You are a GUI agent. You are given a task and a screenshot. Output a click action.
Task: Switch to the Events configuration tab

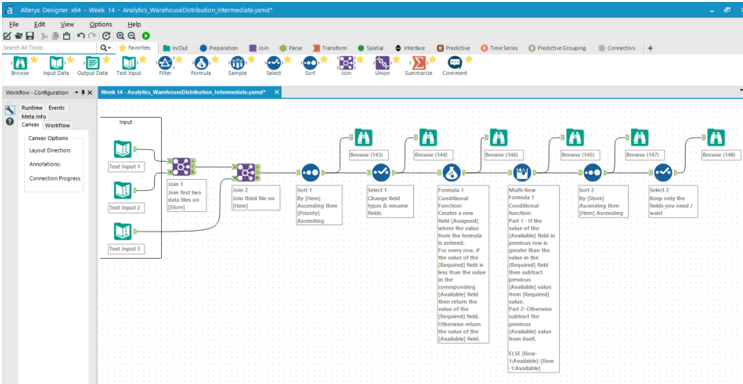coord(56,108)
